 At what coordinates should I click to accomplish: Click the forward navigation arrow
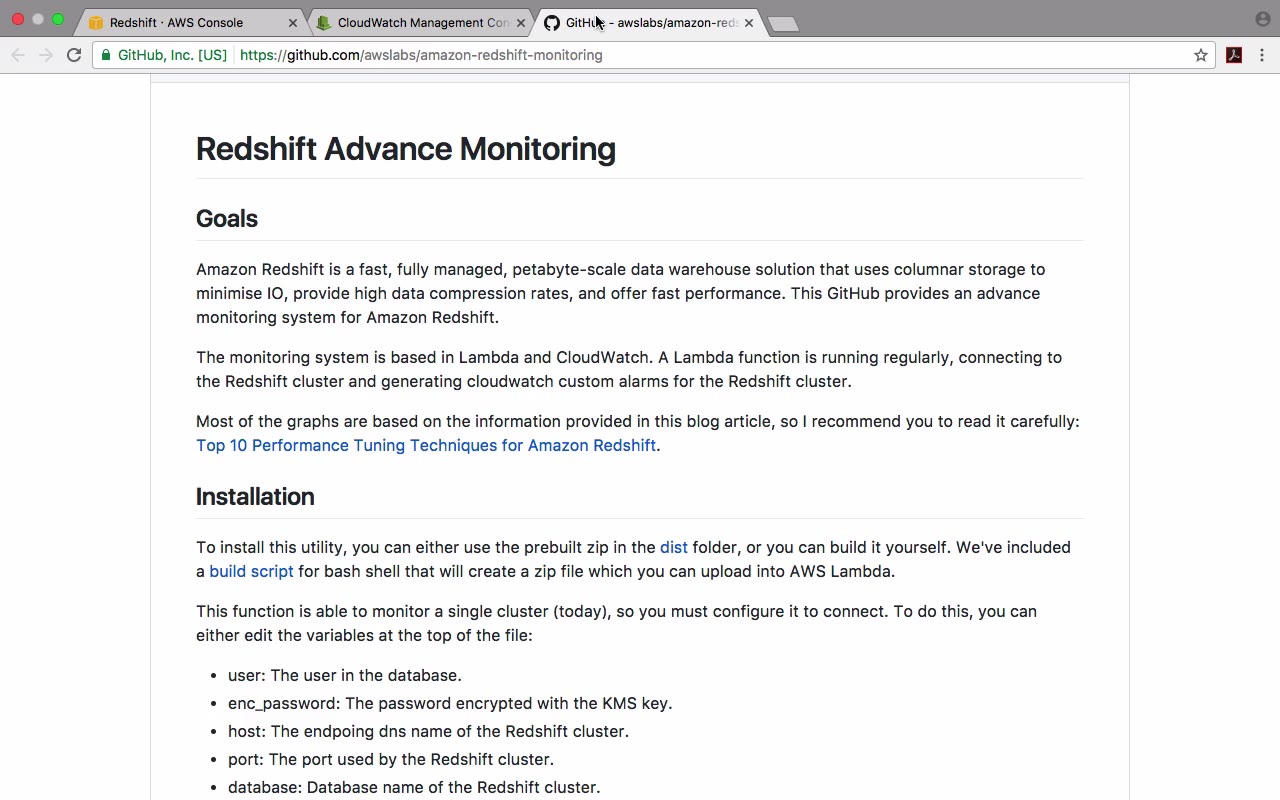coord(46,55)
